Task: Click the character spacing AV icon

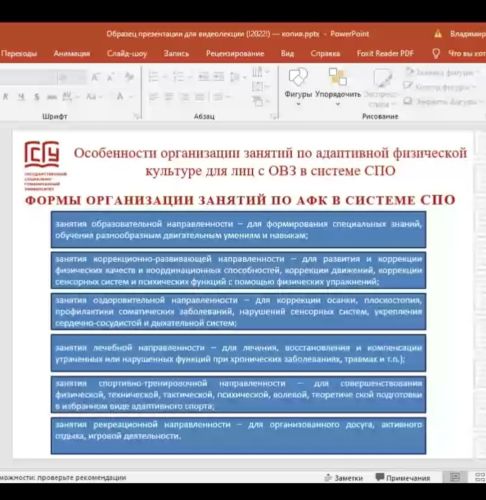Action: point(68,97)
